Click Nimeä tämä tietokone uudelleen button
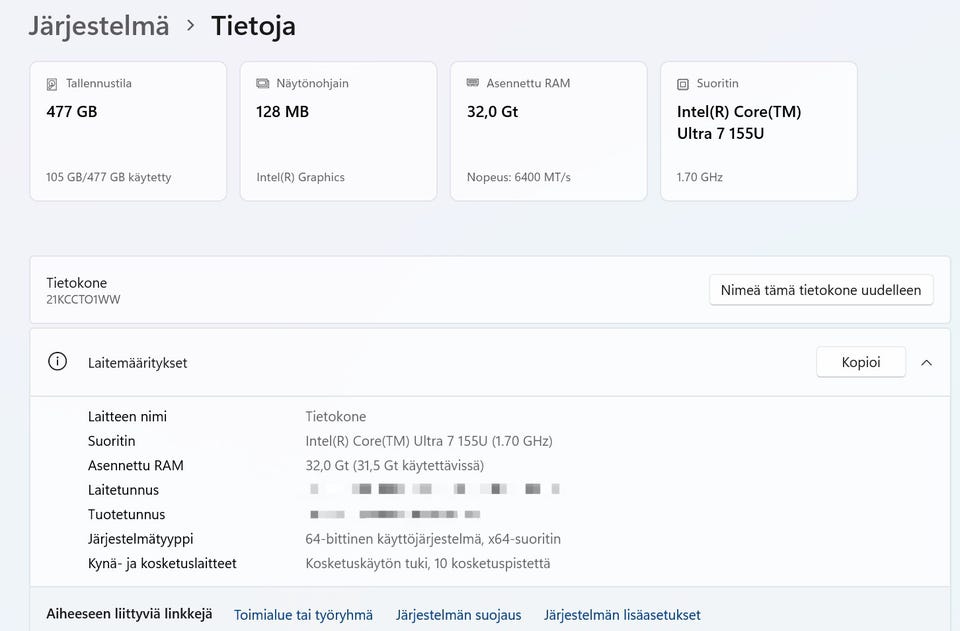960x631 pixels. [x=821, y=290]
